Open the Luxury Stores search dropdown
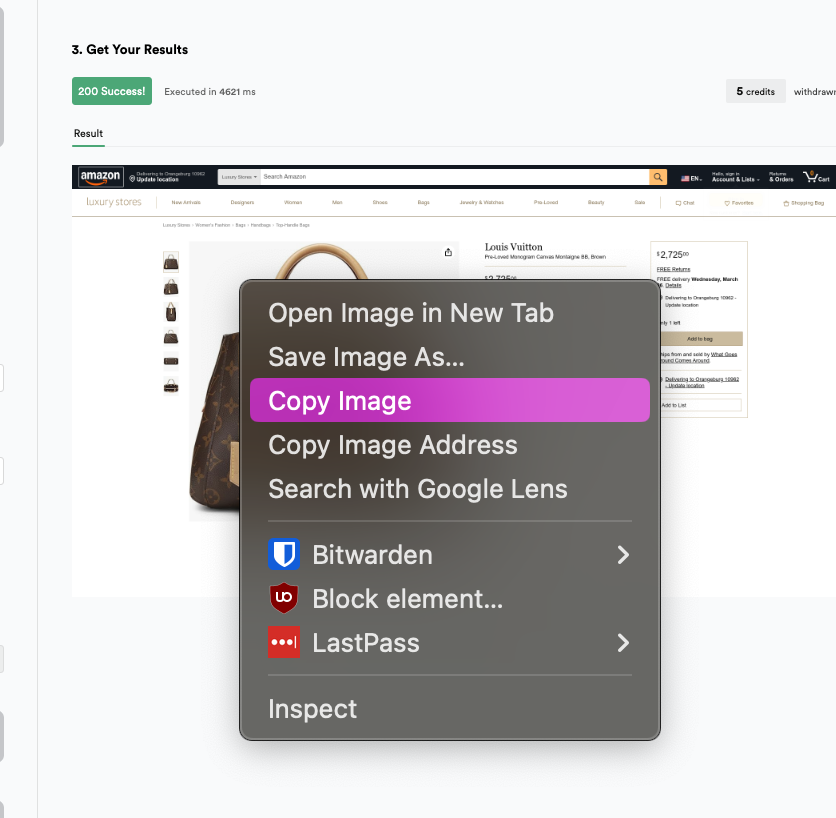Image resolution: width=836 pixels, height=818 pixels. click(239, 177)
